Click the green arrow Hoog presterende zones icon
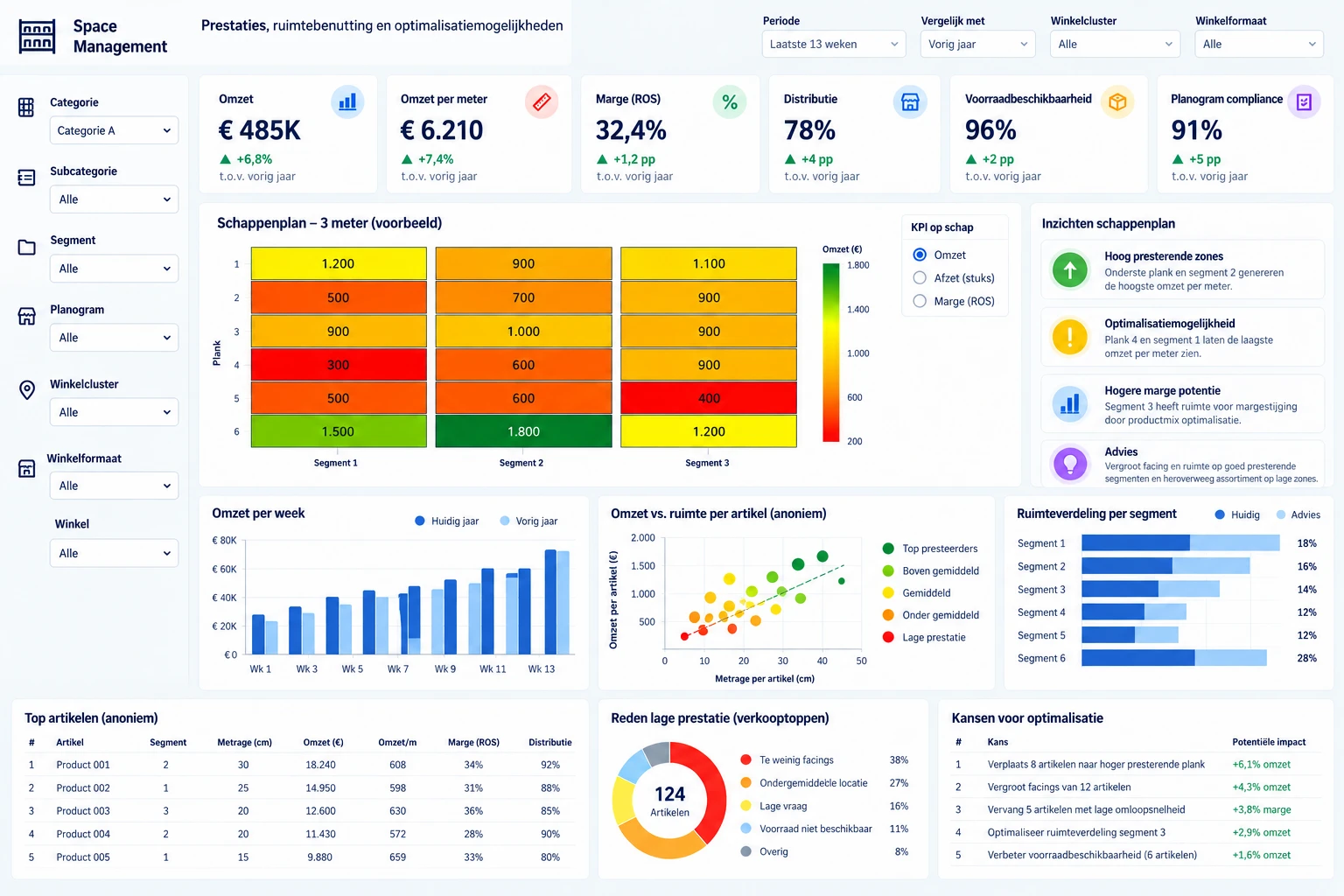The width and height of the screenshot is (1344, 896). [1069, 270]
